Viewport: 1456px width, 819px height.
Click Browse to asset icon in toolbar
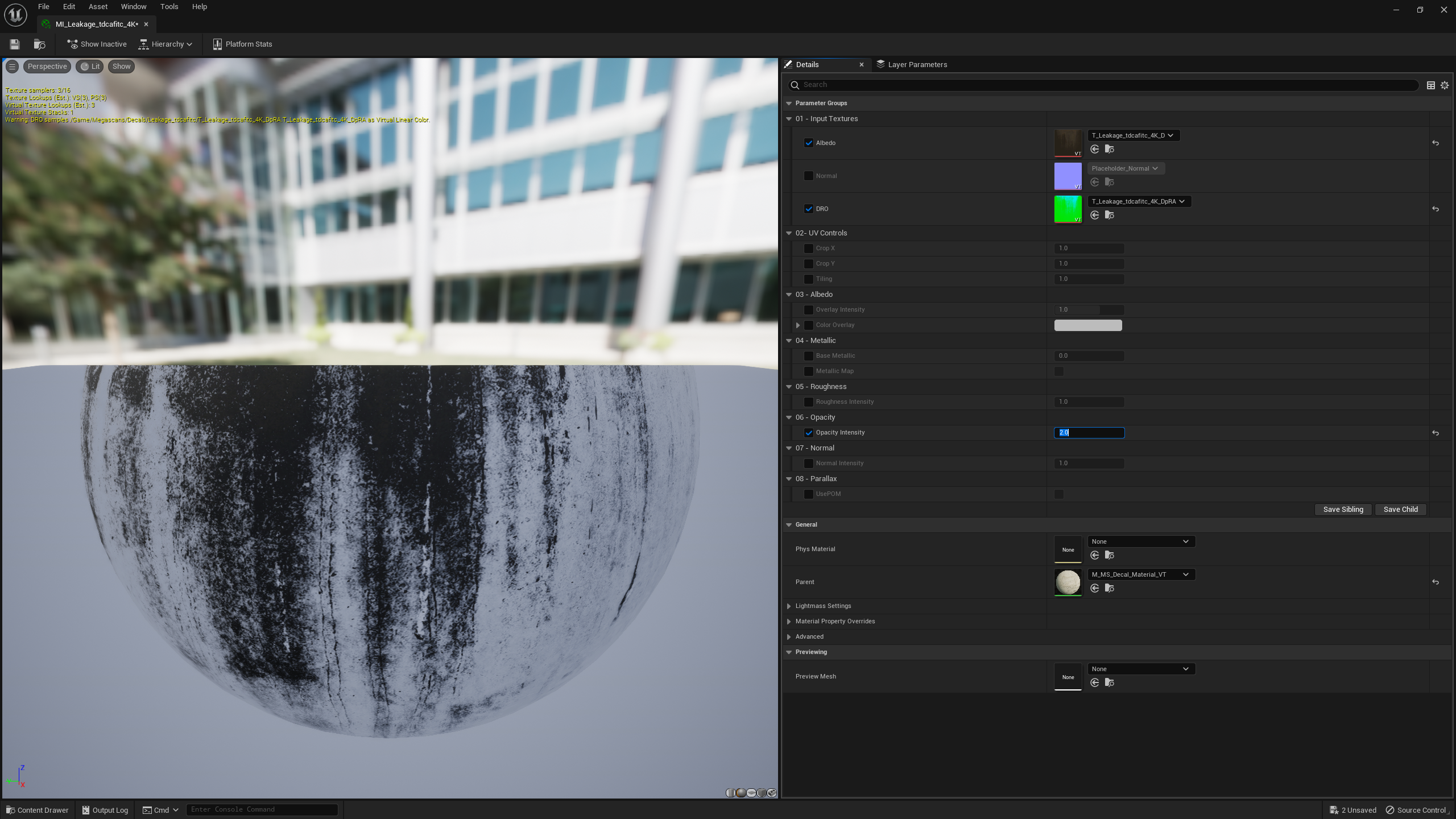pyautogui.click(x=39, y=44)
